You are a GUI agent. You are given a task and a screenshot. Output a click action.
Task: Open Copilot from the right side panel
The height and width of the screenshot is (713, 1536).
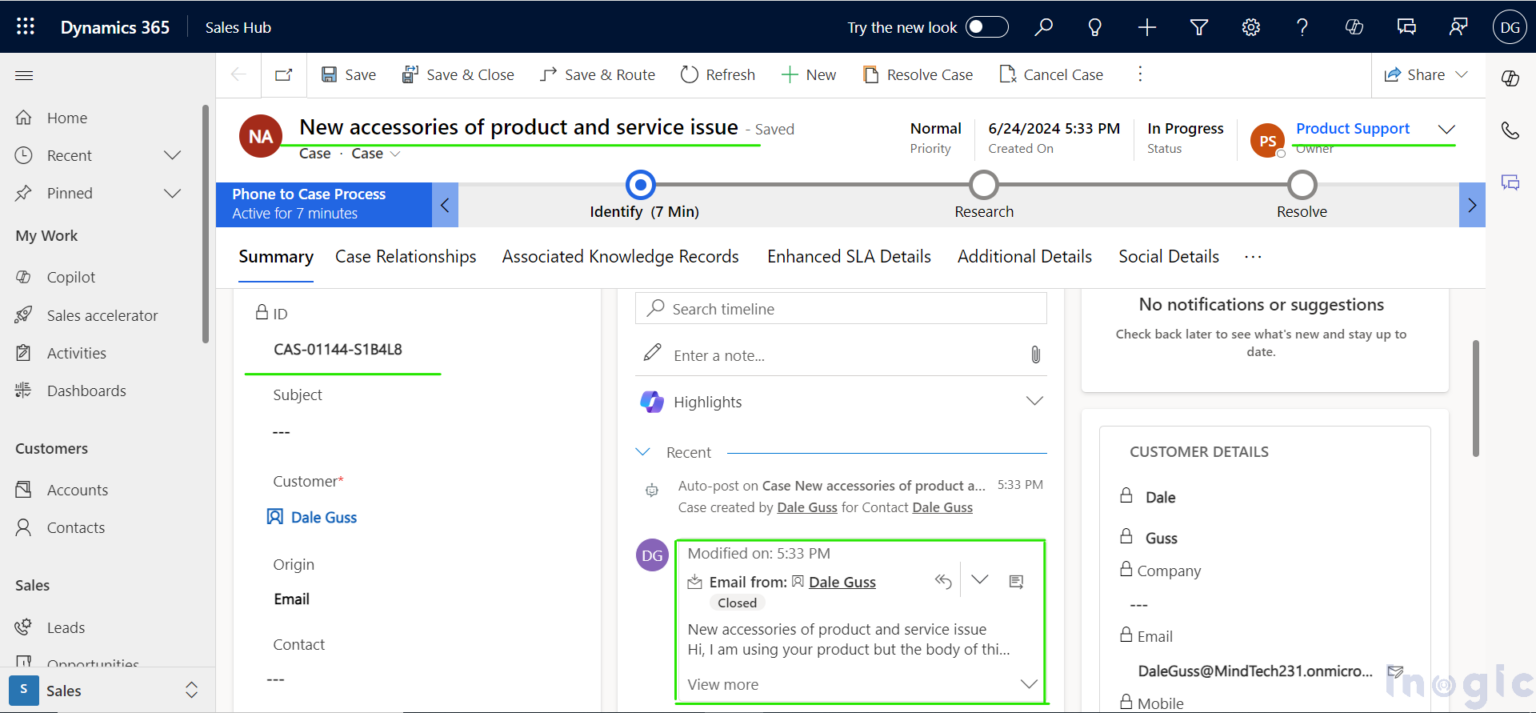pos(1510,78)
